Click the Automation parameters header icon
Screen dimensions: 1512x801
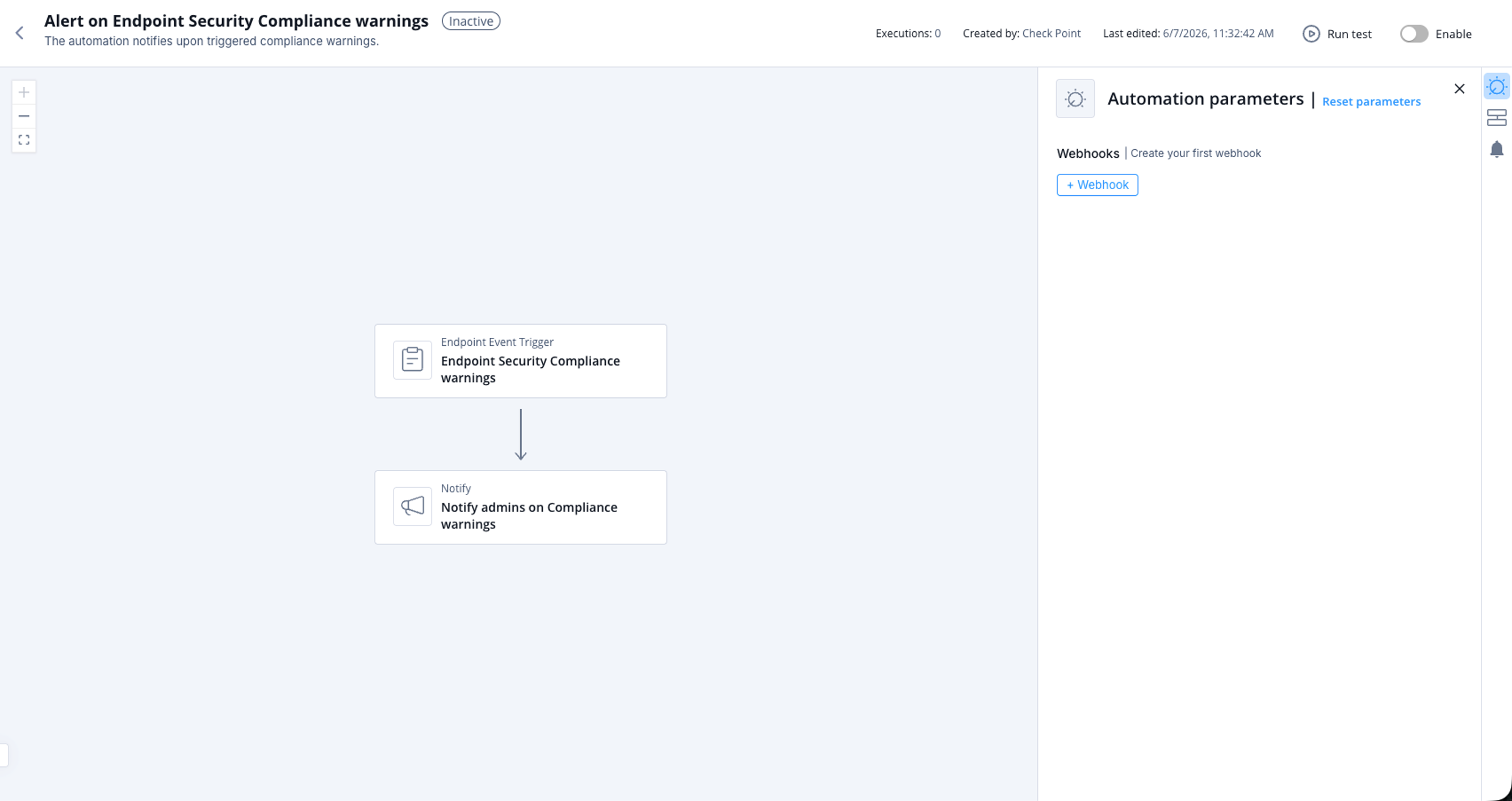click(x=1075, y=99)
